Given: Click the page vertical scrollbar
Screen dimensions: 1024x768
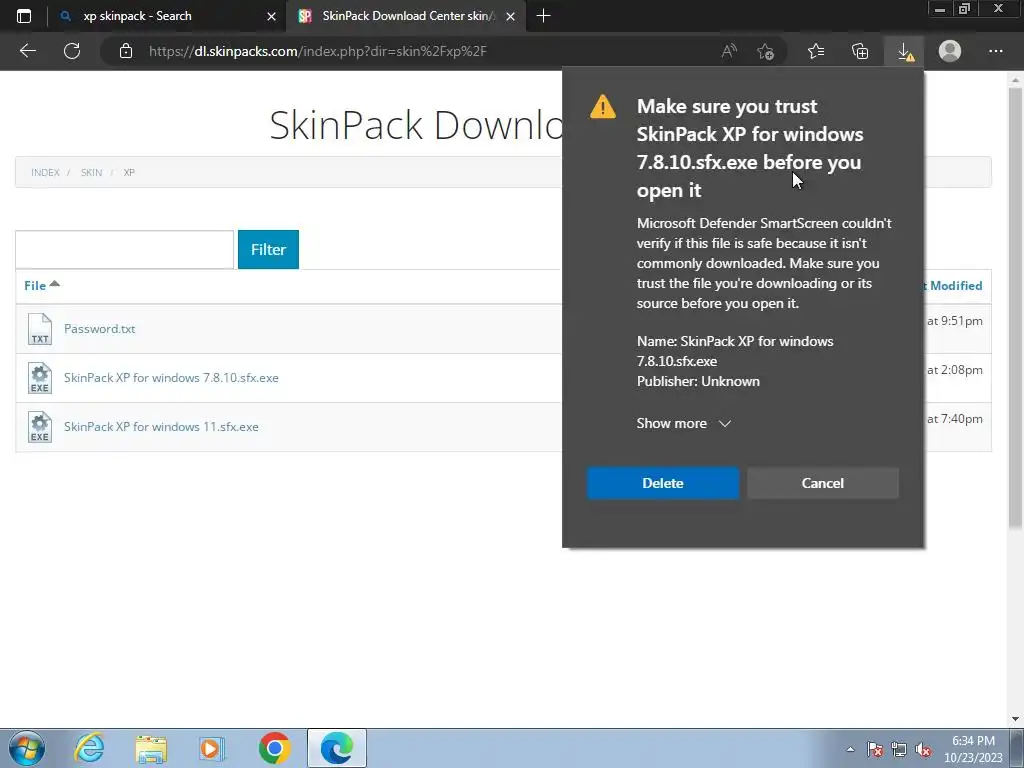Looking at the screenshot, I should pos(1015,307).
